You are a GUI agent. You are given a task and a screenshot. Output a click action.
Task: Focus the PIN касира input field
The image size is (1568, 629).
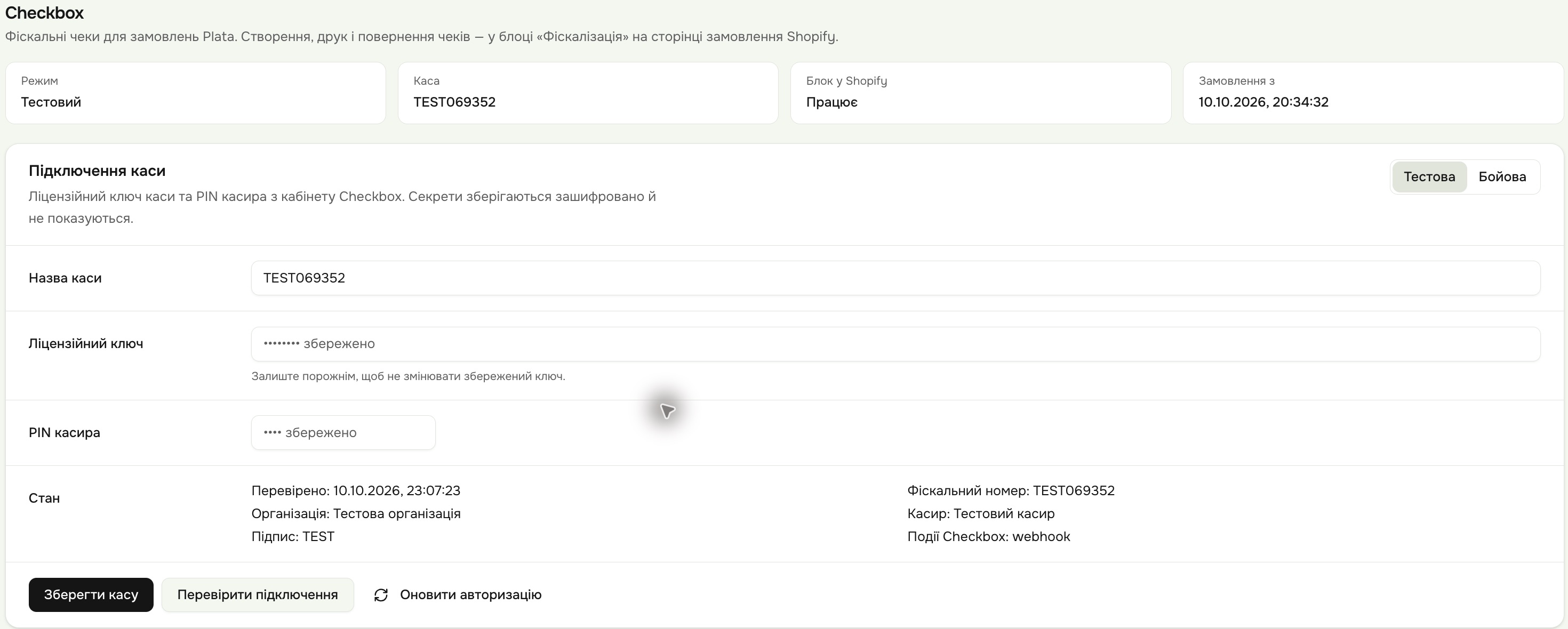343,432
